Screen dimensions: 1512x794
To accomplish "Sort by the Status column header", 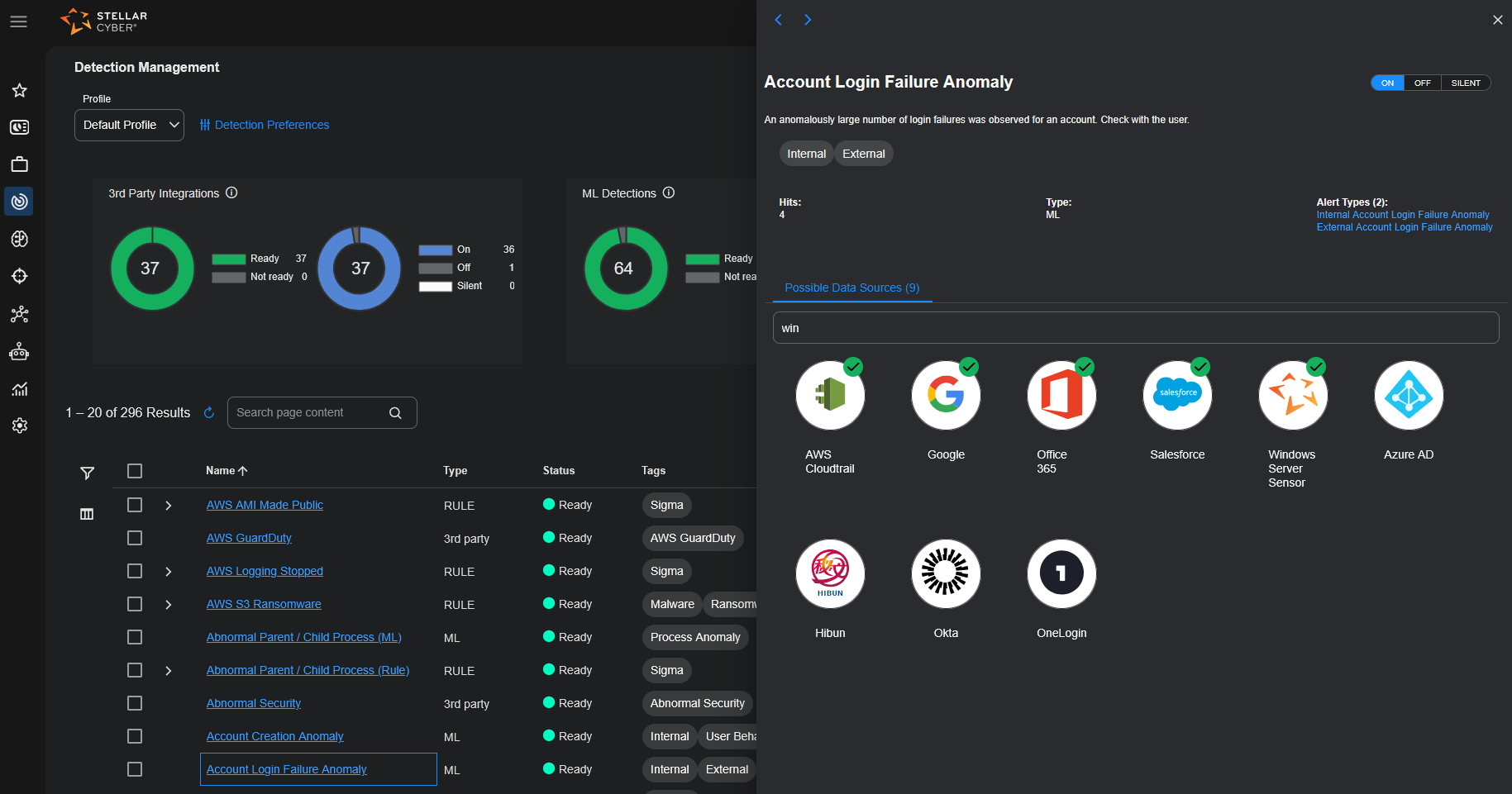I will click(559, 470).
